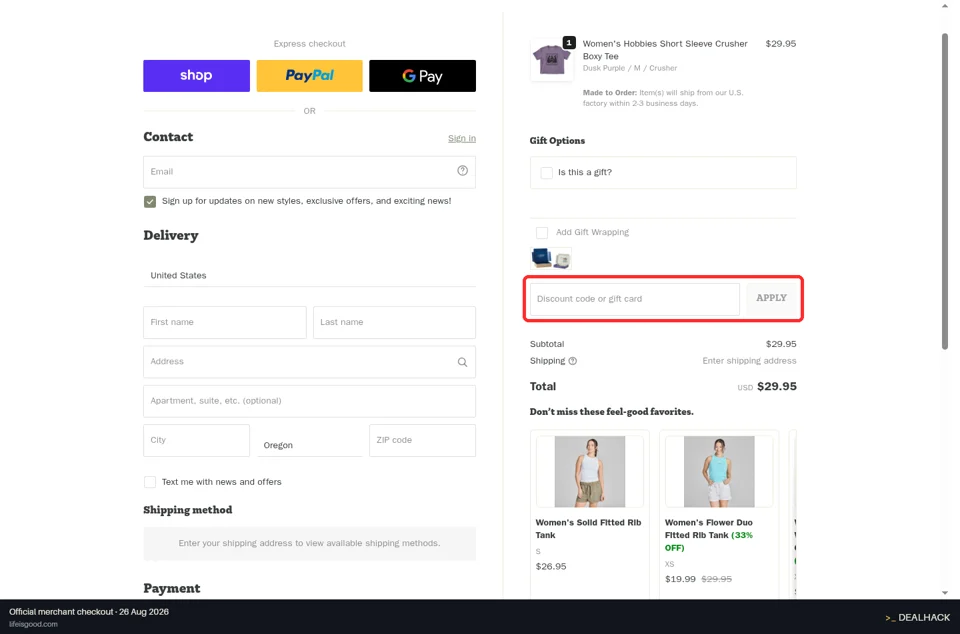The height and width of the screenshot is (634, 960).
Task: Open Women's Flower Duo Rib Tank image
Action: (x=719, y=471)
